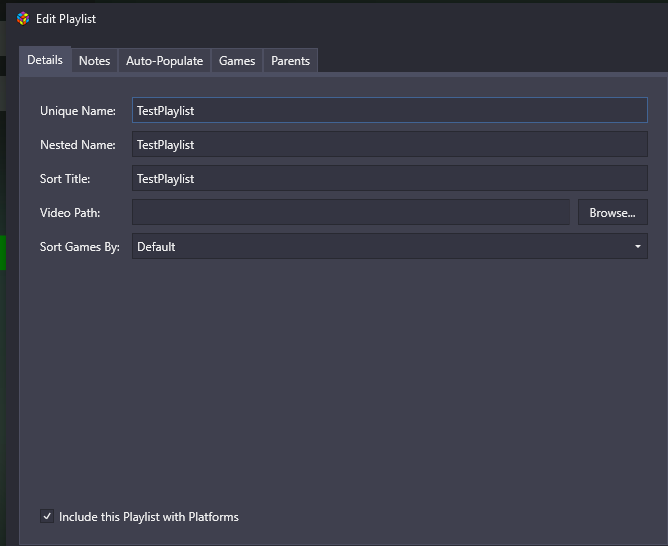
Task: Place cursor in the Sort Title field
Action: point(390,178)
